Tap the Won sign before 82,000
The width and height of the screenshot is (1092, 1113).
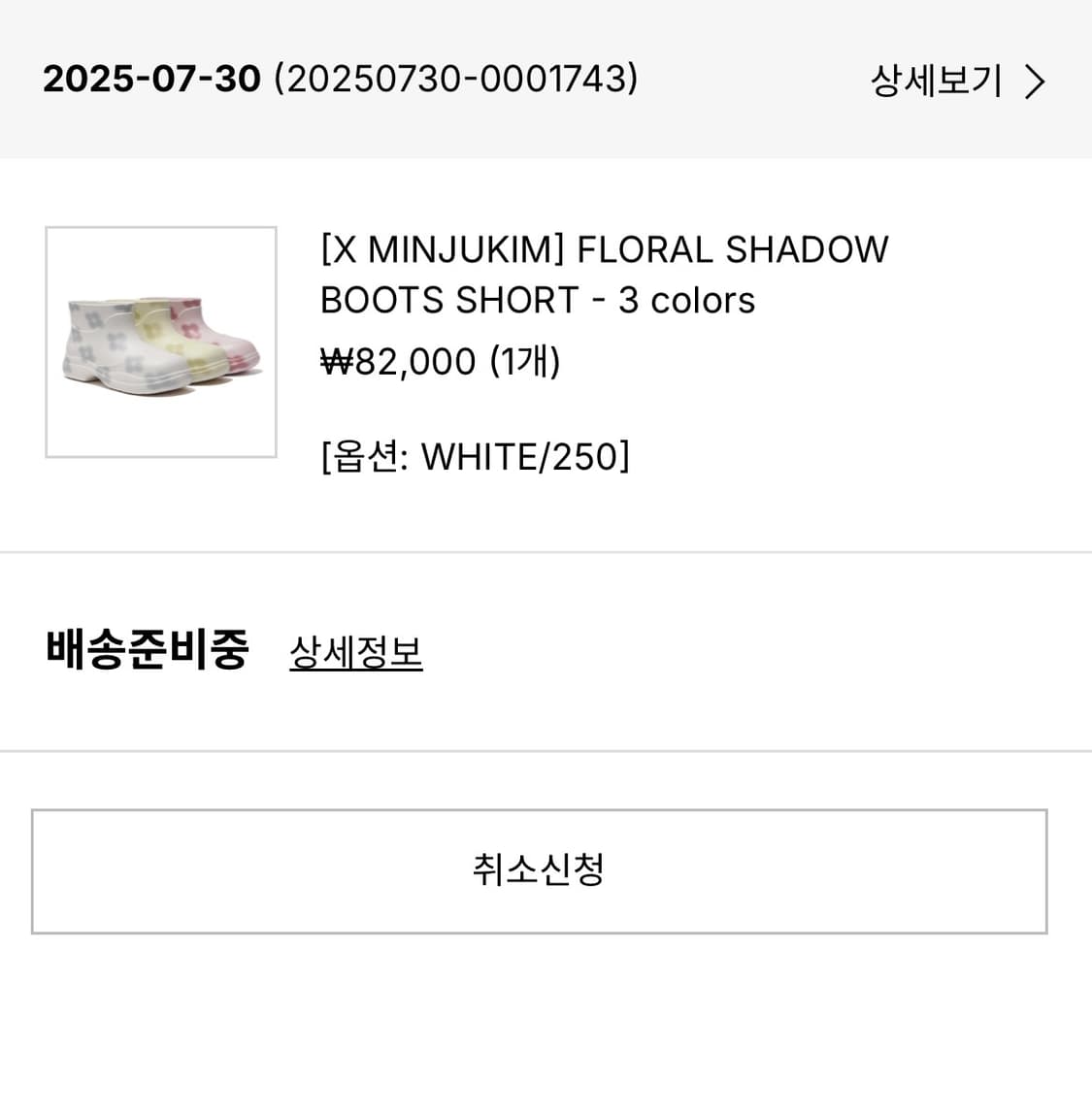pos(337,361)
